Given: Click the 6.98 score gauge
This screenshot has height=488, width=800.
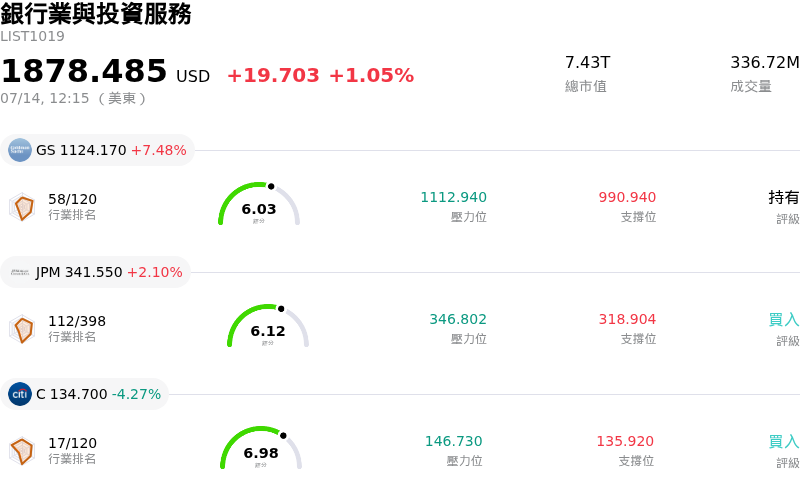Looking at the screenshot, I should tap(261, 448).
